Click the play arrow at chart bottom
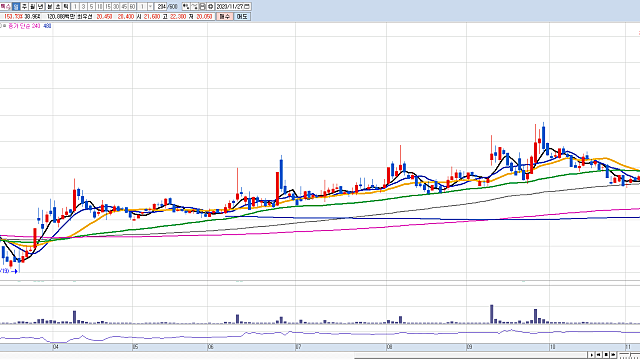Viewport: 640px width, 360px height. (x=591, y=355)
